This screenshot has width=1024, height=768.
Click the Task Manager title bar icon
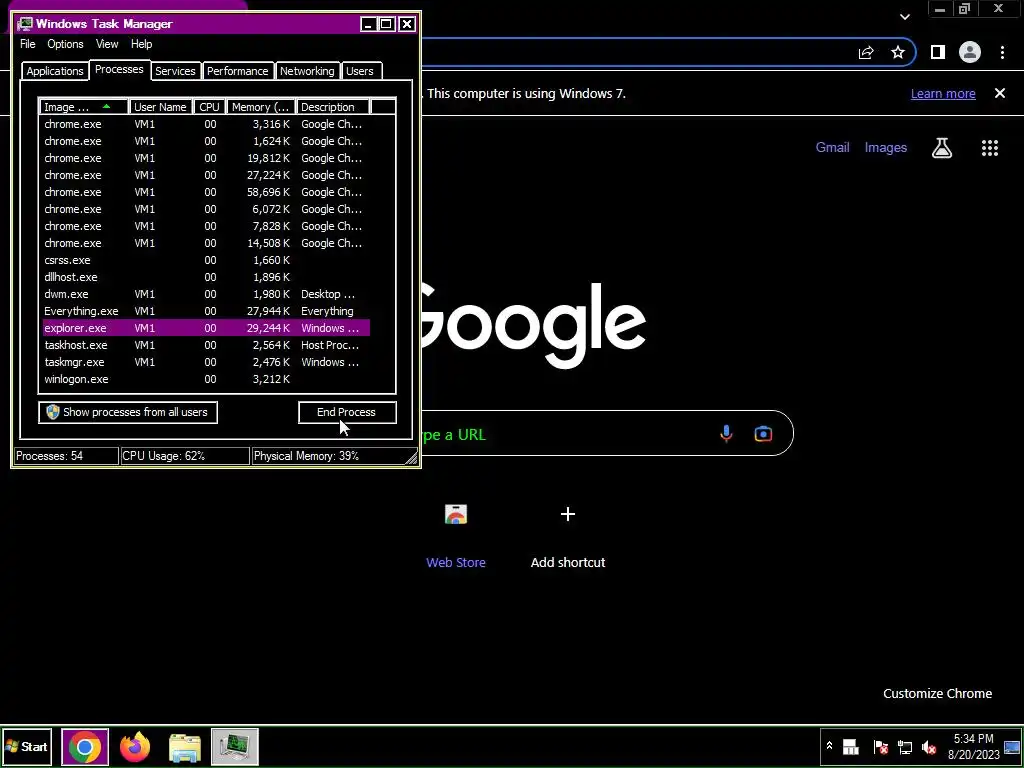(25, 24)
